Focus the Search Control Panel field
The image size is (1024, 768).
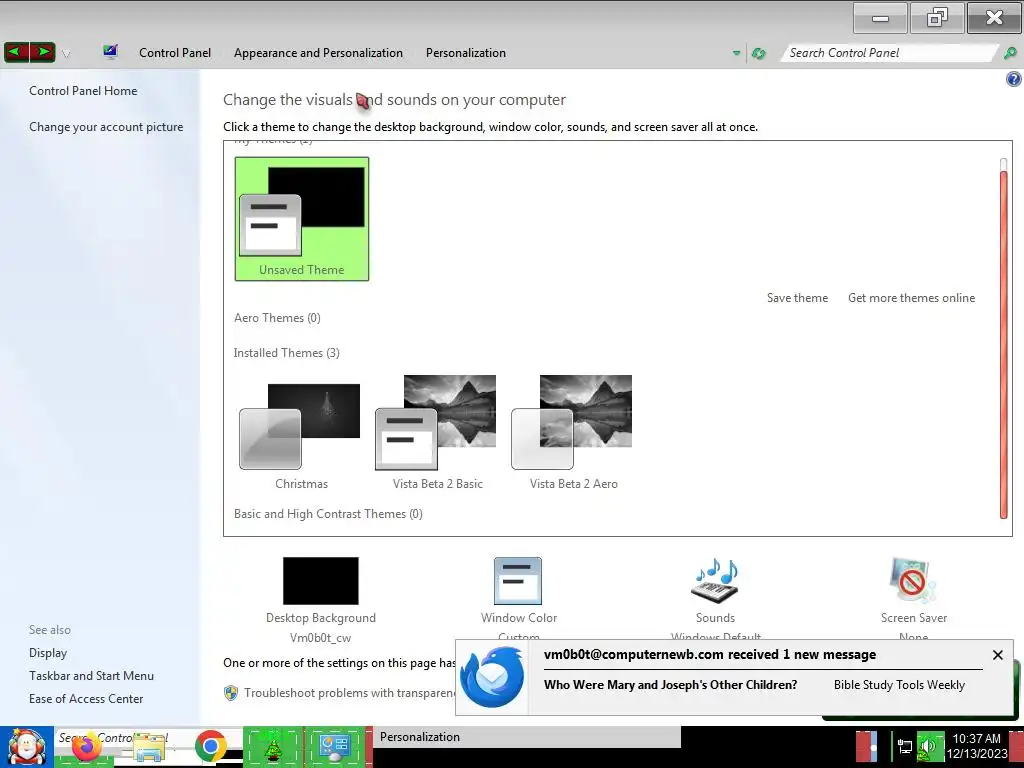click(889, 53)
